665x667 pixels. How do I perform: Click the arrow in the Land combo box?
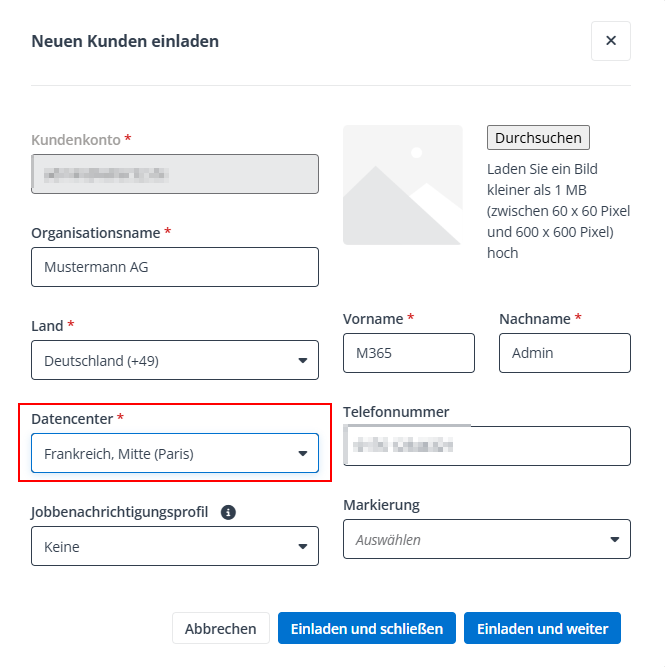coord(303,360)
